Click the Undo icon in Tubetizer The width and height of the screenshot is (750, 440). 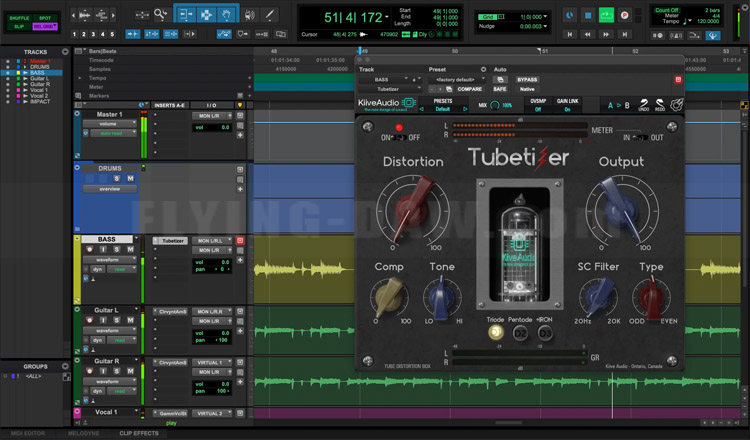point(644,105)
